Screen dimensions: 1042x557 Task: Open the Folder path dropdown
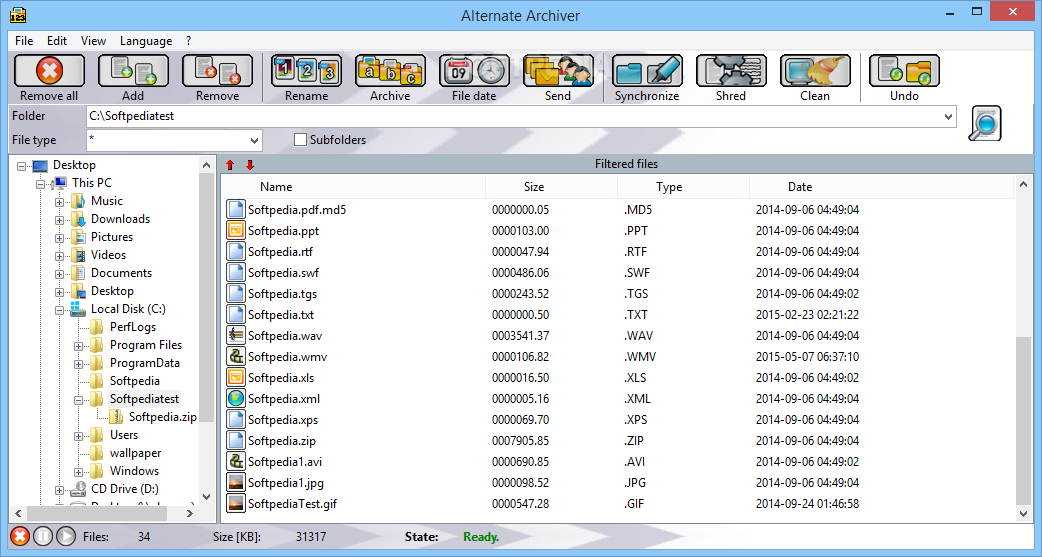[x=948, y=116]
